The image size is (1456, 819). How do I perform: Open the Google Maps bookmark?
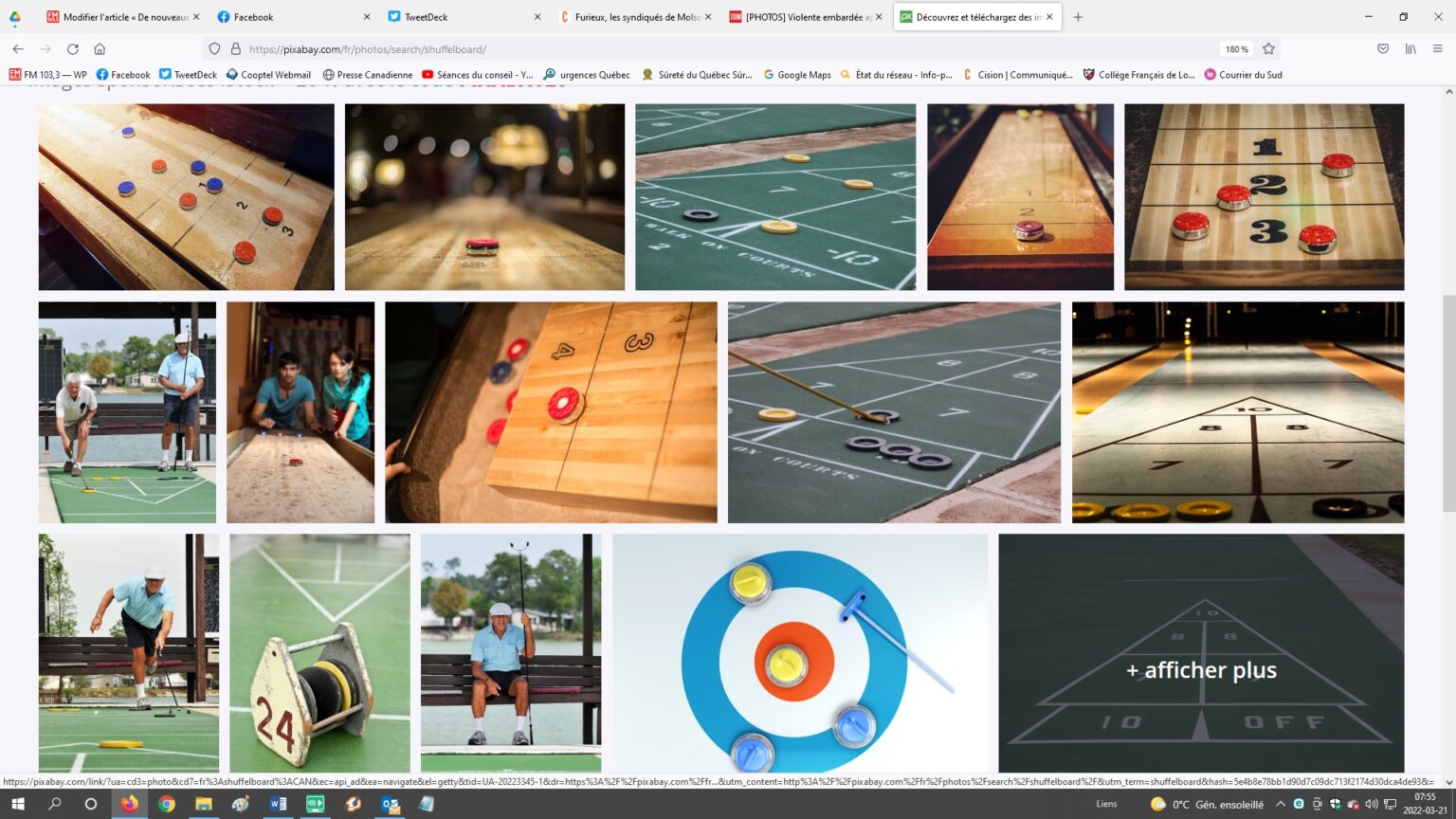(797, 75)
